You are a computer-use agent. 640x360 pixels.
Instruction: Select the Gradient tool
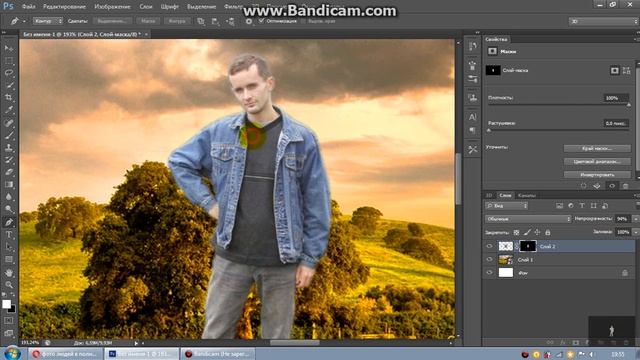(x=9, y=184)
